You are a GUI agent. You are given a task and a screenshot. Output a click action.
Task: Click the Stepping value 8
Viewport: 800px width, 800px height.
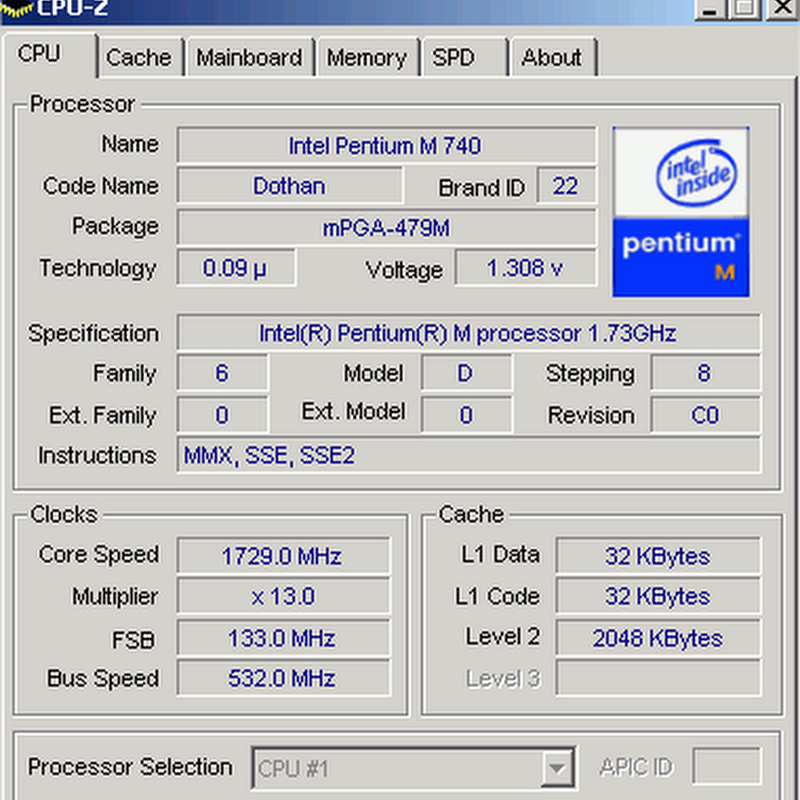coord(705,373)
